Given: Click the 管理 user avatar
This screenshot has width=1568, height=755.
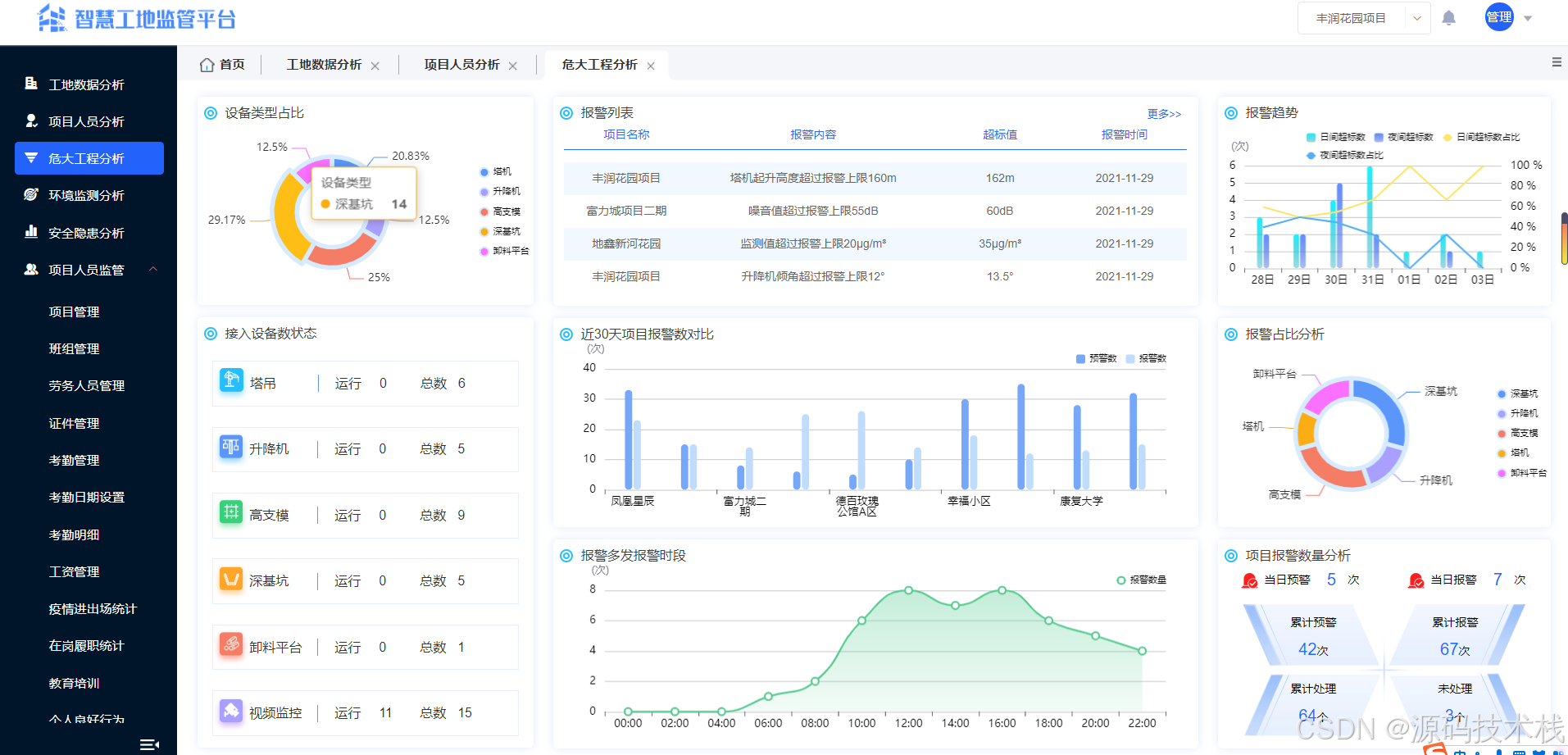Looking at the screenshot, I should pos(1499,17).
